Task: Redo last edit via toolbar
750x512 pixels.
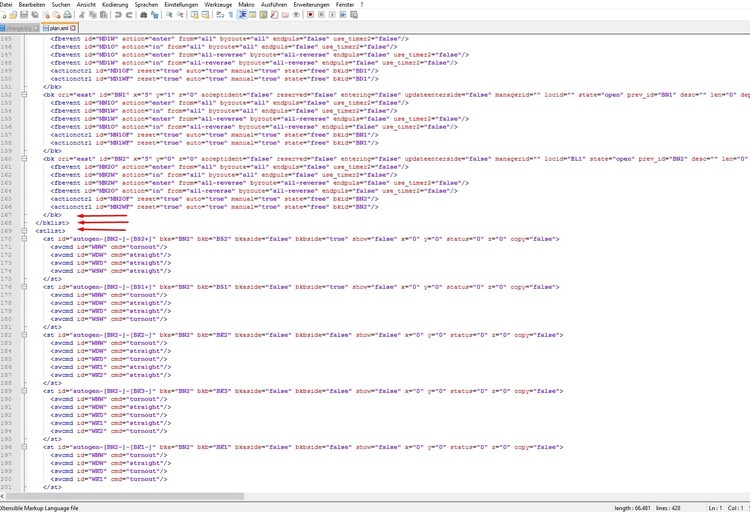Action: (129, 15)
